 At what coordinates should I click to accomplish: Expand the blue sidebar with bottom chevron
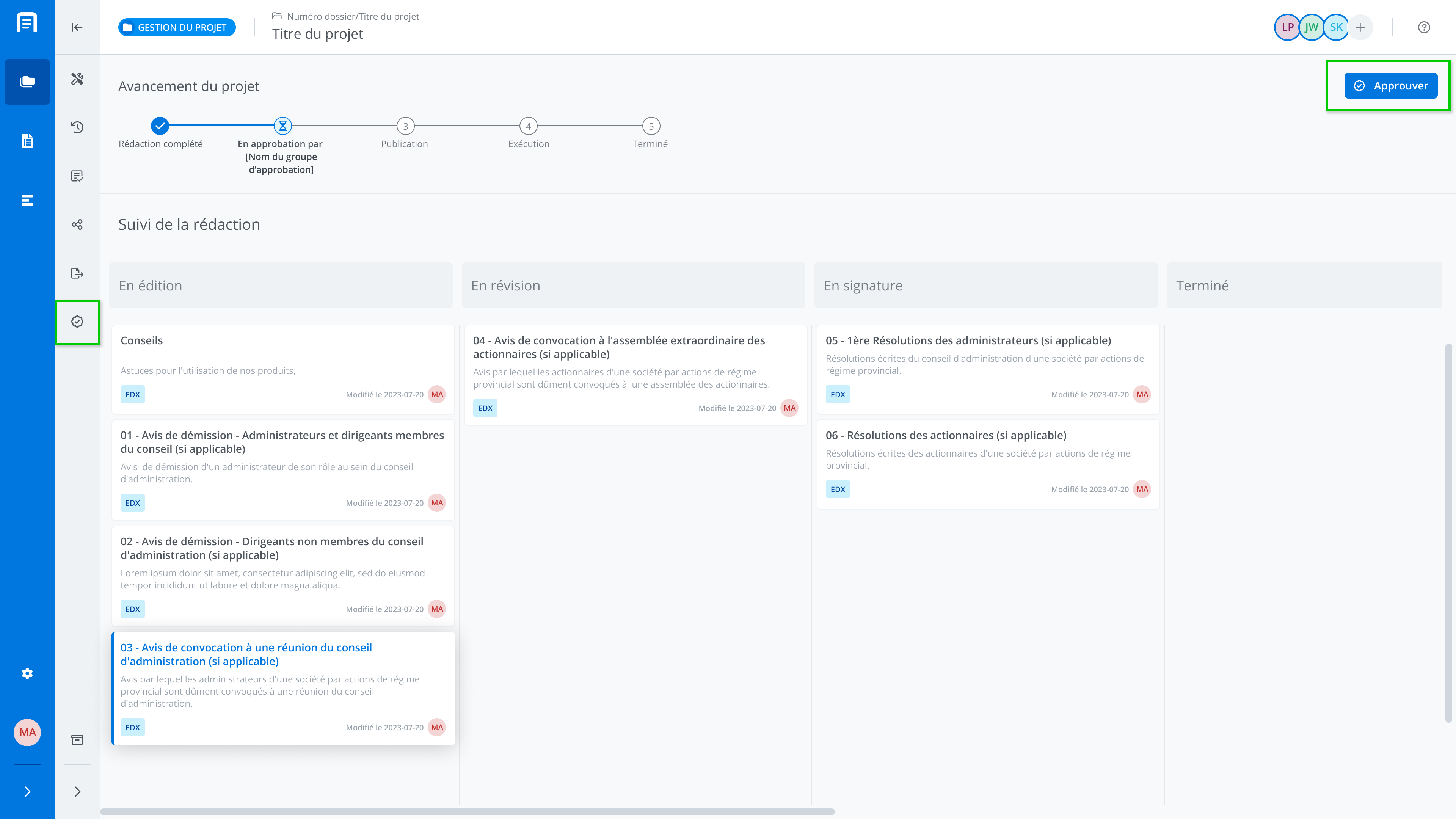tap(27, 791)
